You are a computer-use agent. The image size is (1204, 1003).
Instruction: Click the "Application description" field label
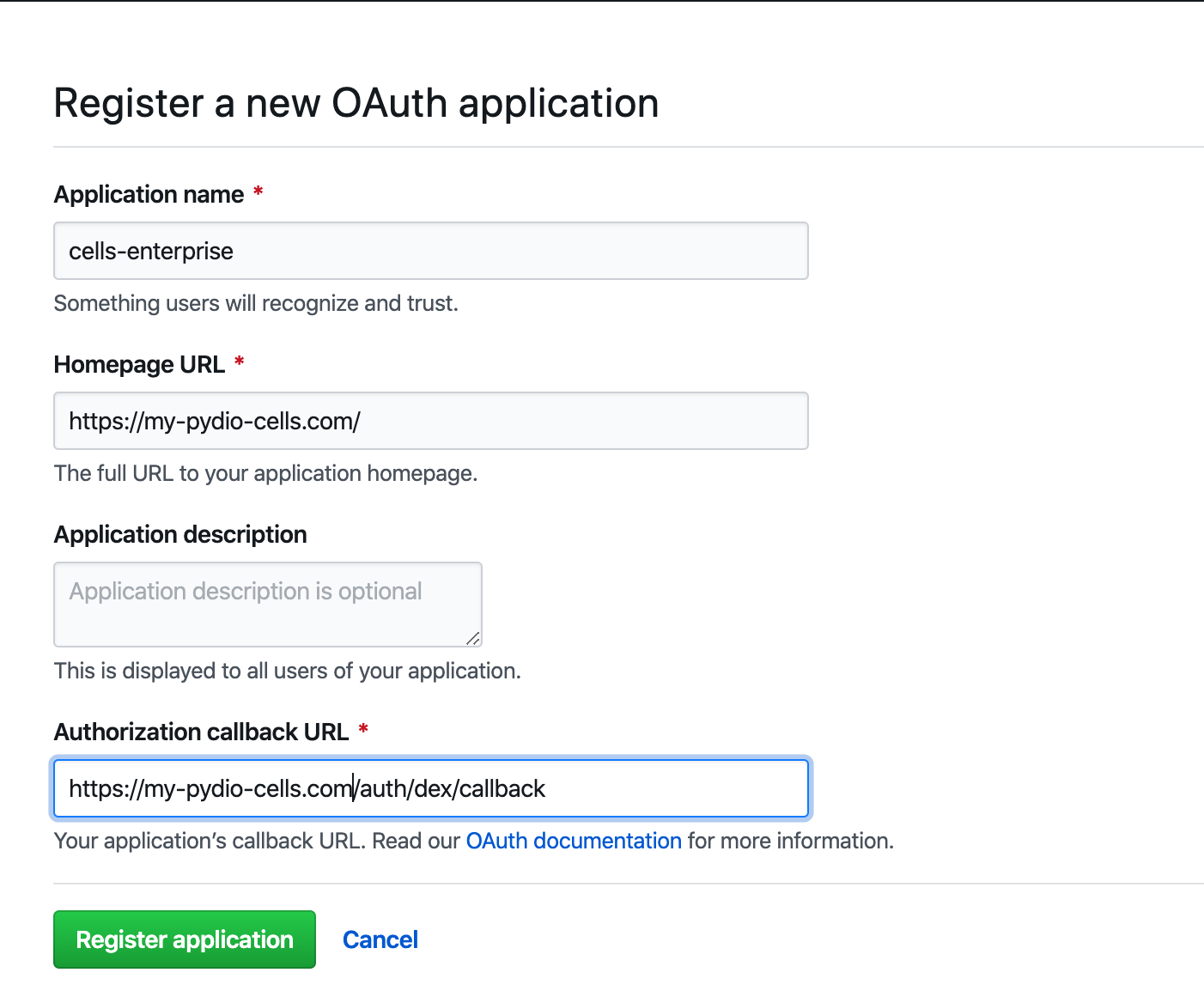click(180, 534)
